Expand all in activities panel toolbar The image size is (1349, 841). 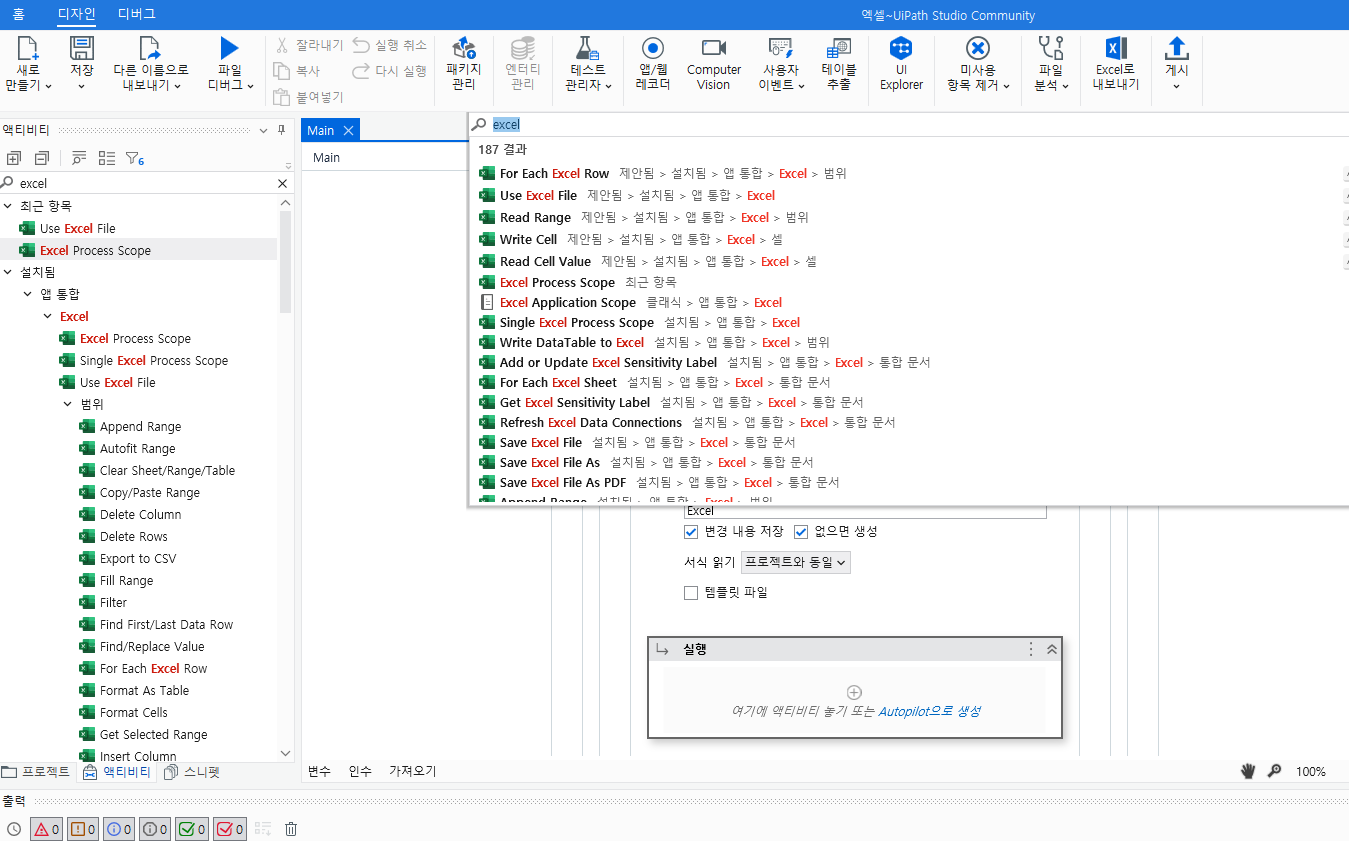[14, 158]
